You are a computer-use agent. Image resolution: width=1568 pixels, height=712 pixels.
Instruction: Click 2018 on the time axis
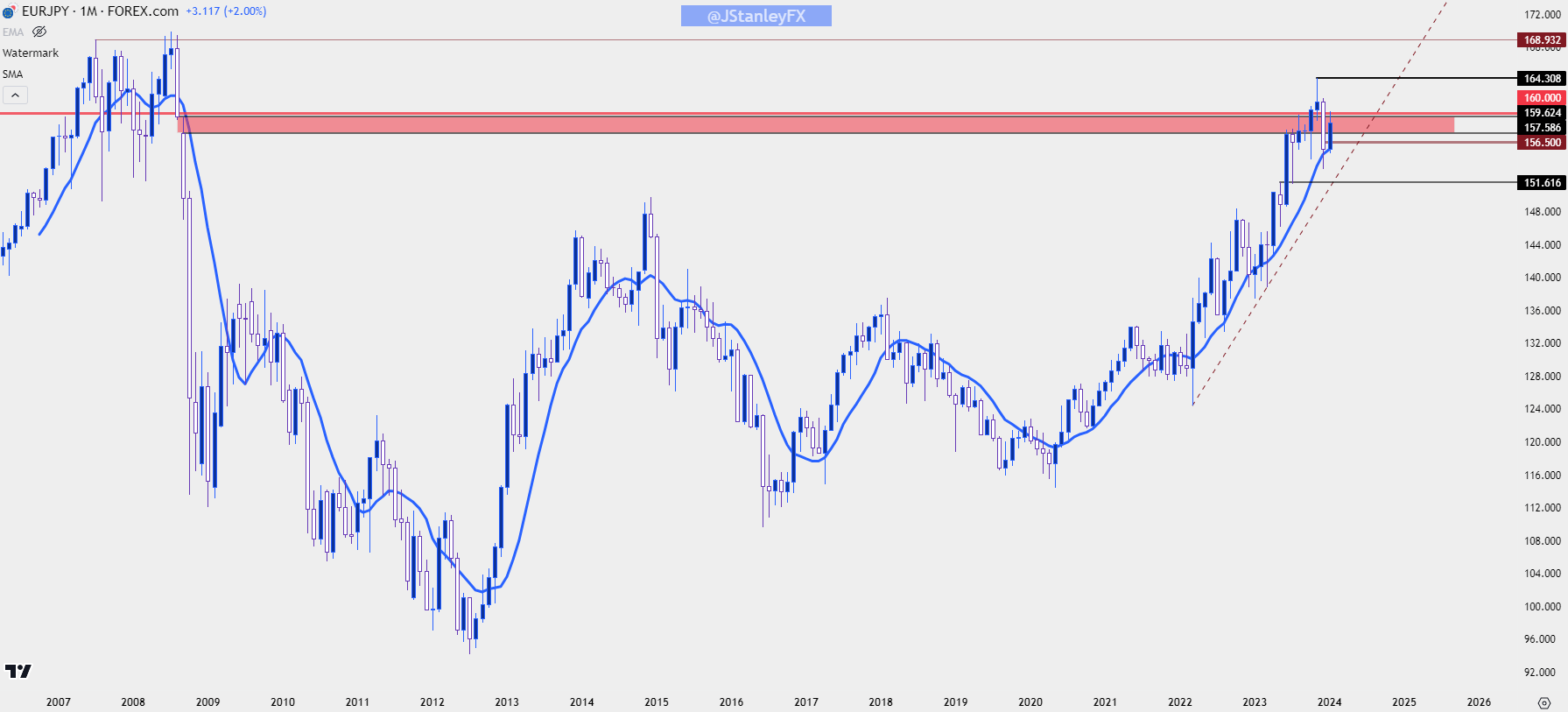[881, 702]
